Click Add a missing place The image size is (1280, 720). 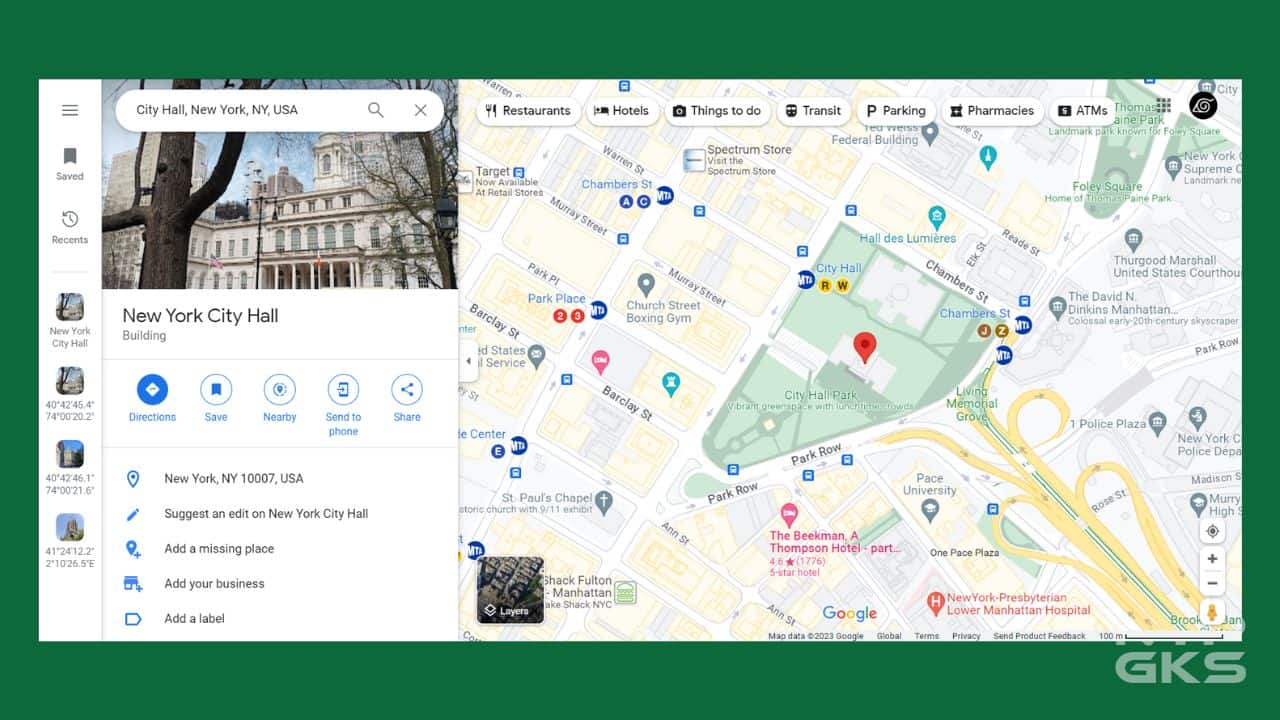tap(219, 549)
